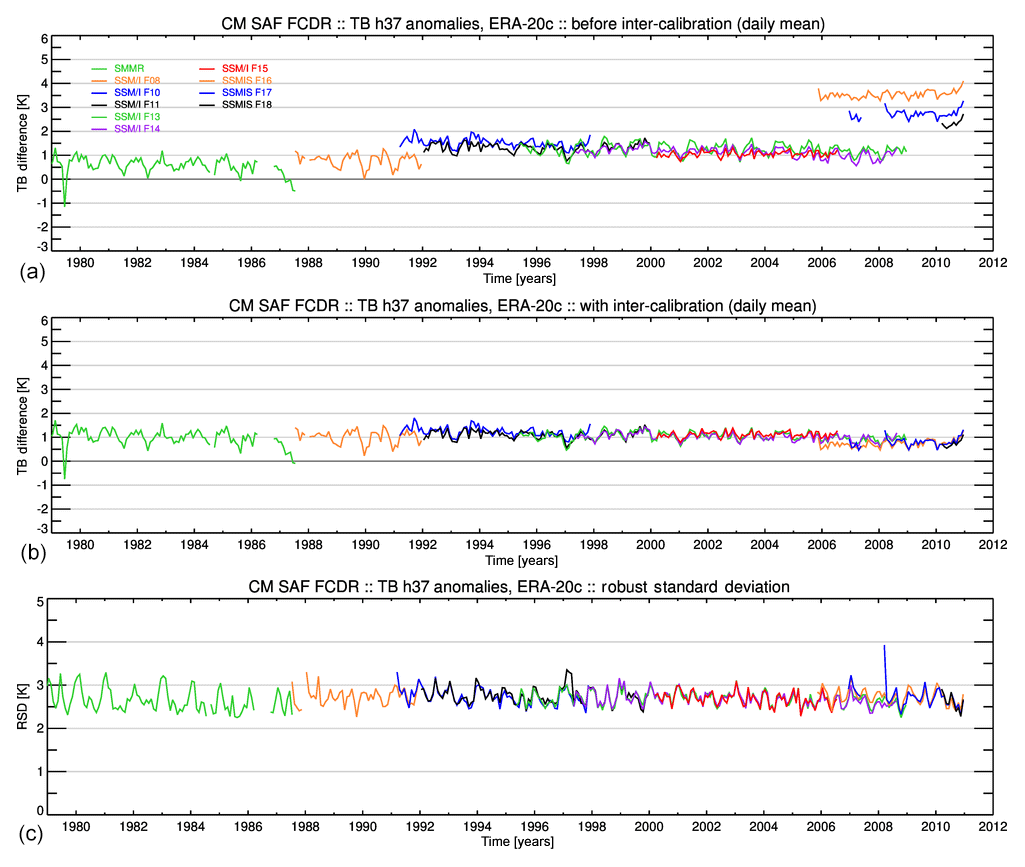The height and width of the screenshot is (867, 1025).
Task: Click the 'with inter-calibration' chart title
Action: tap(520, 306)
